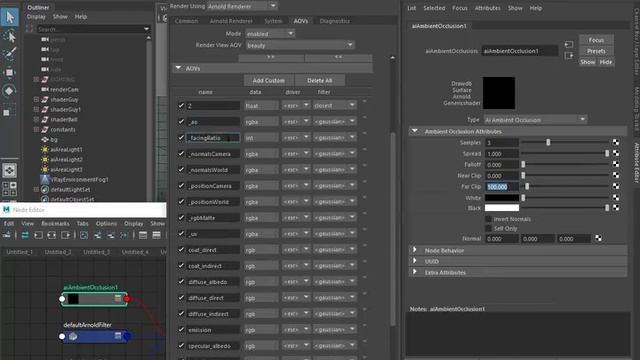The image size is (640, 360).
Task: Click the Hide button
Action: 606,62
